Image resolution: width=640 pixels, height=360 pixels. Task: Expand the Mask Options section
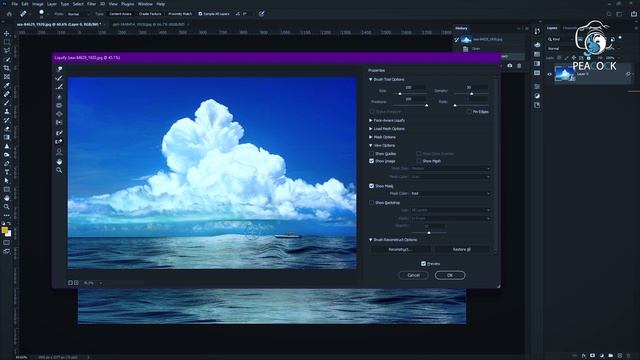click(x=371, y=137)
